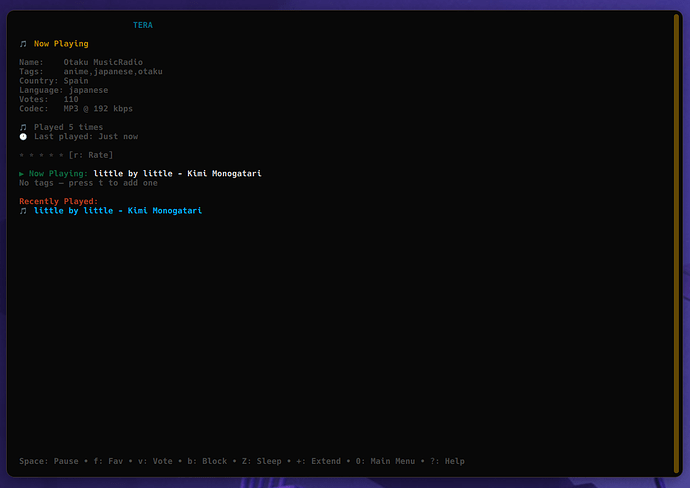This screenshot has width=690, height=488.
Task: Click the white track title little by little - Kimi Monogatari
Action: (177, 173)
